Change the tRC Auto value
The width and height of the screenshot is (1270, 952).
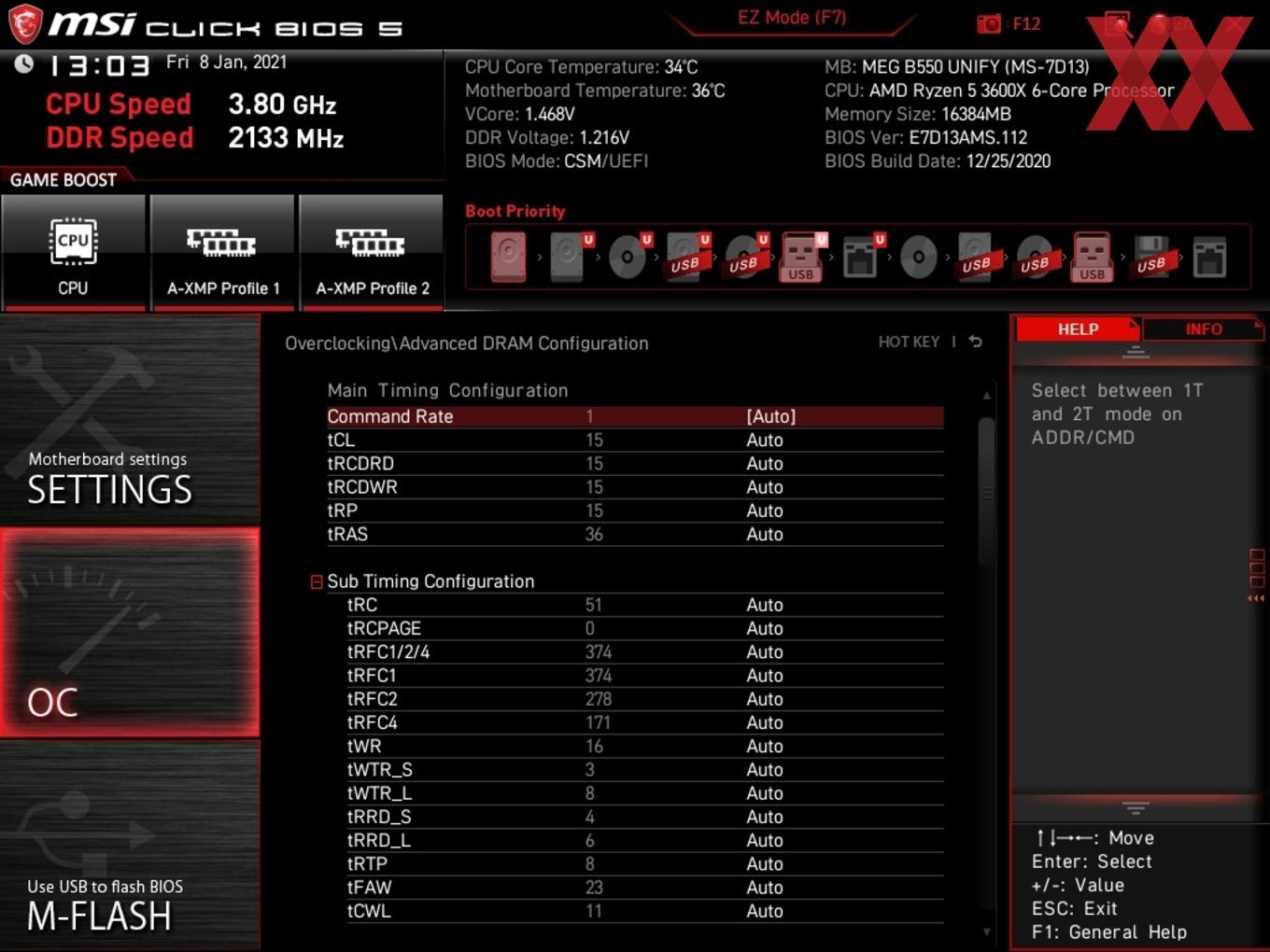tap(764, 605)
